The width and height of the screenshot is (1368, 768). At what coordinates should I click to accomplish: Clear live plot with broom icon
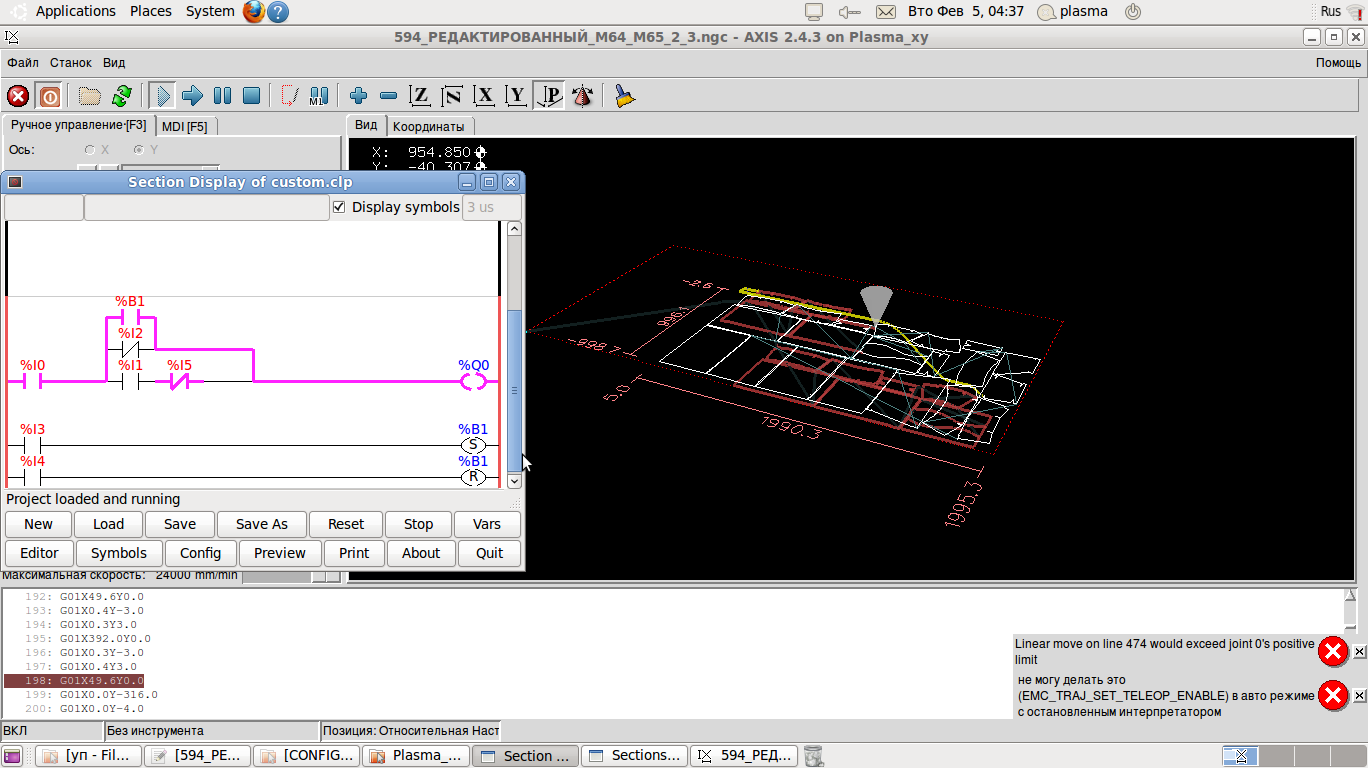pos(625,96)
